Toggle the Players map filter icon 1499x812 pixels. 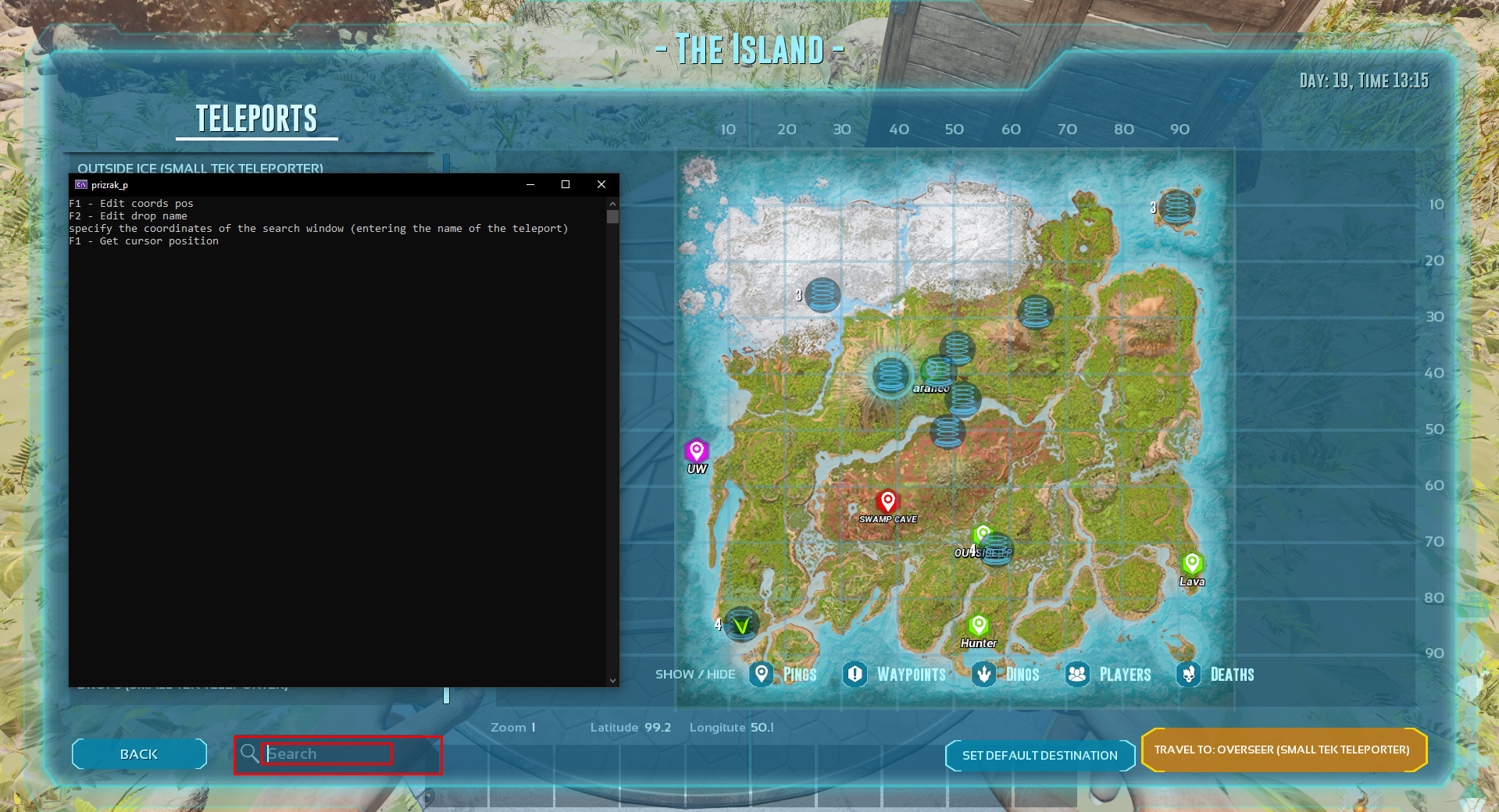click(x=1078, y=674)
